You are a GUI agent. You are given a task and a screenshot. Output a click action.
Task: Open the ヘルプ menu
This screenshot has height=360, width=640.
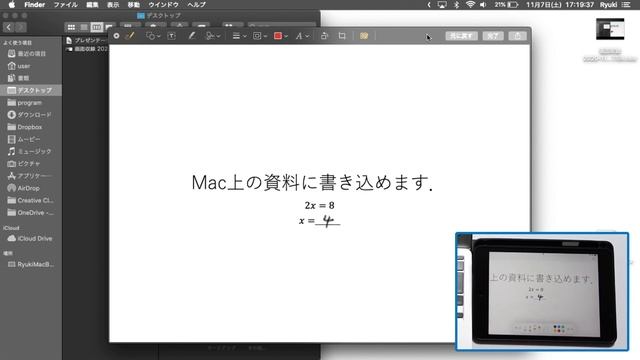tap(196, 4)
